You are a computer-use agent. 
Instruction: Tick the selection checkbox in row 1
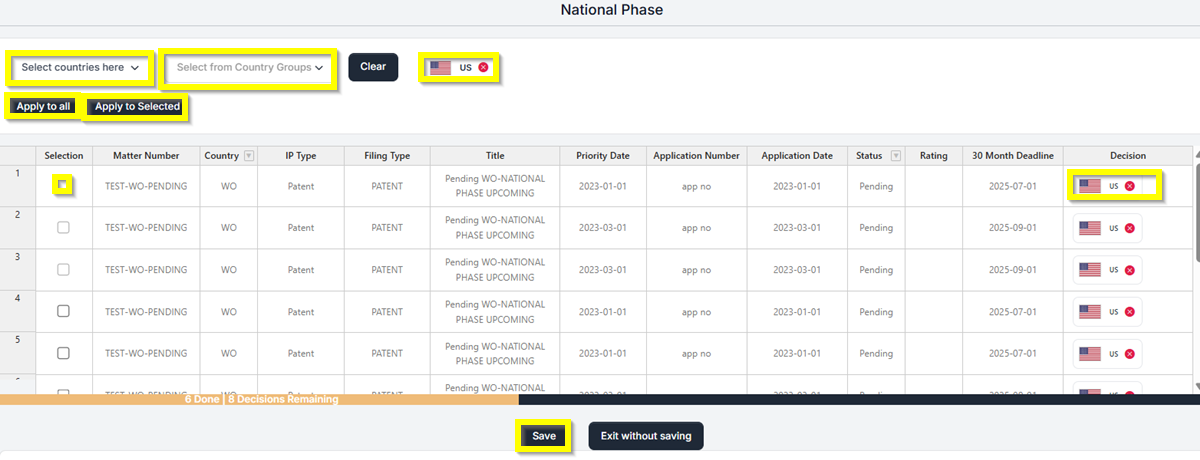point(63,185)
